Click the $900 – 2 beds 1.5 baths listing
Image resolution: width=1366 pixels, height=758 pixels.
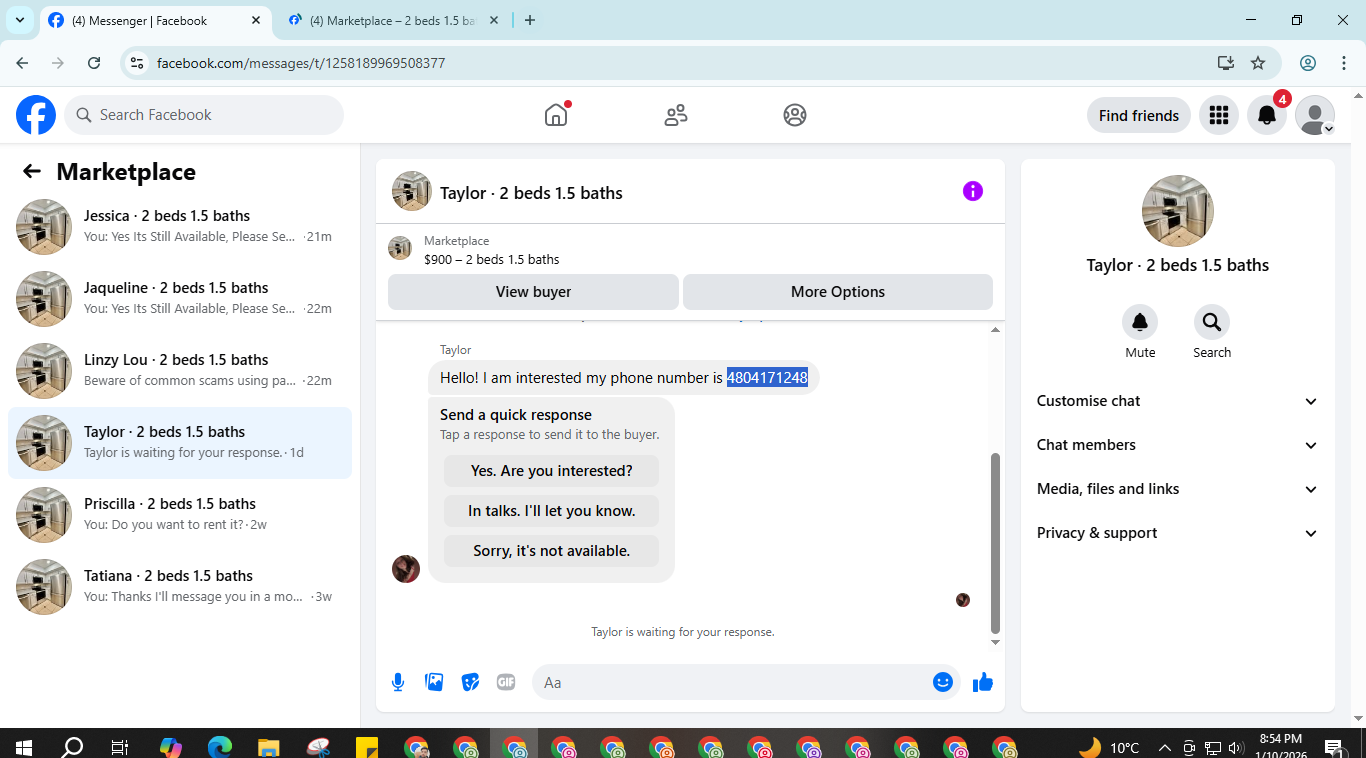(x=491, y=260)
